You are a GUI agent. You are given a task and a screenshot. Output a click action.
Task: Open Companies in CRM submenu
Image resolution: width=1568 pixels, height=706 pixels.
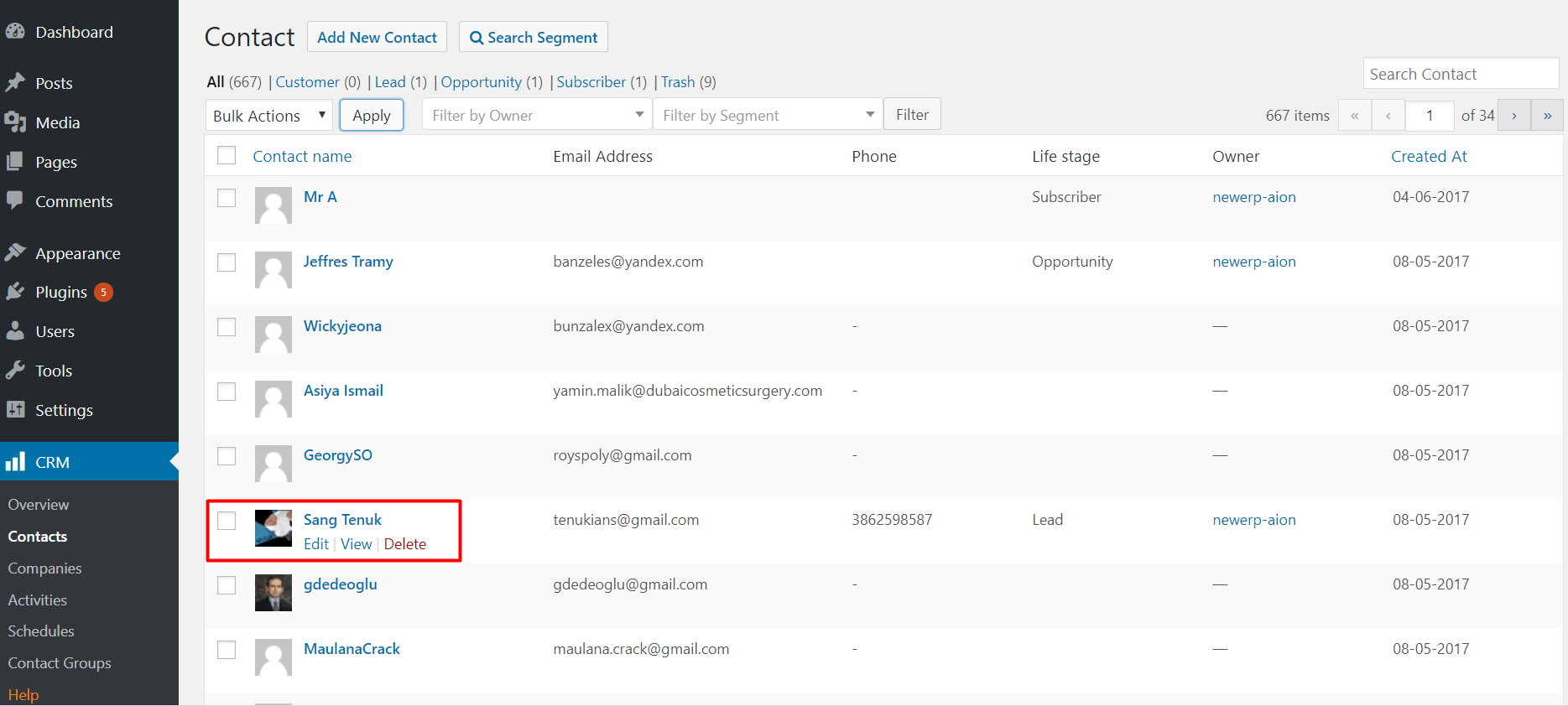coord(44,568)
